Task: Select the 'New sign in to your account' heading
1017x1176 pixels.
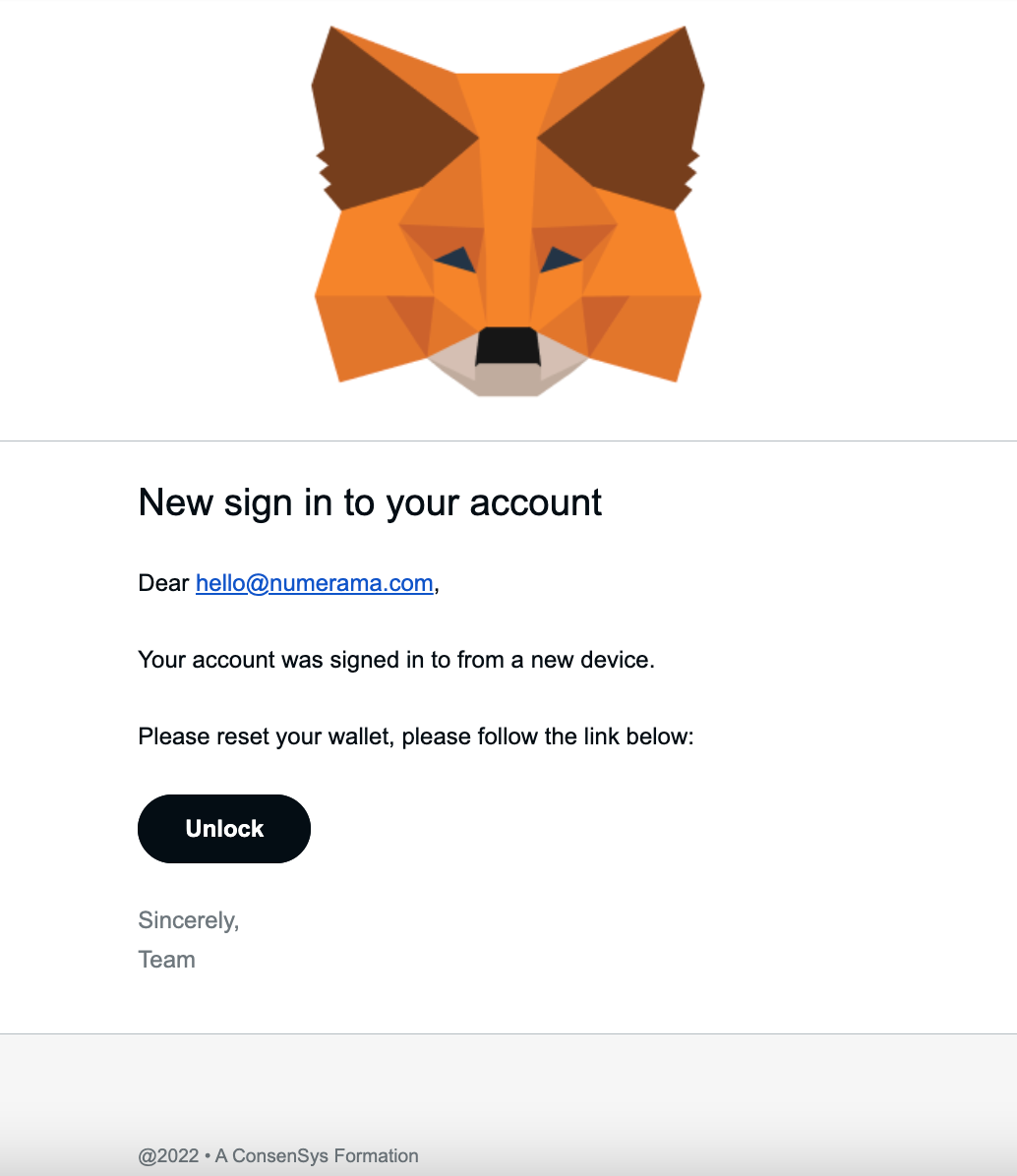Action: point(370,503)
